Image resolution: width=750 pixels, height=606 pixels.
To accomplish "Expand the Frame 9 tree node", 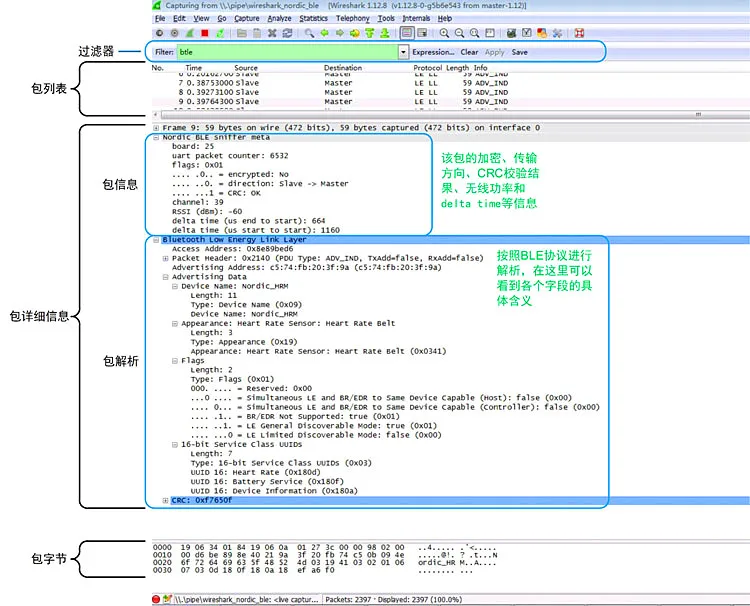I will (156, 128).
